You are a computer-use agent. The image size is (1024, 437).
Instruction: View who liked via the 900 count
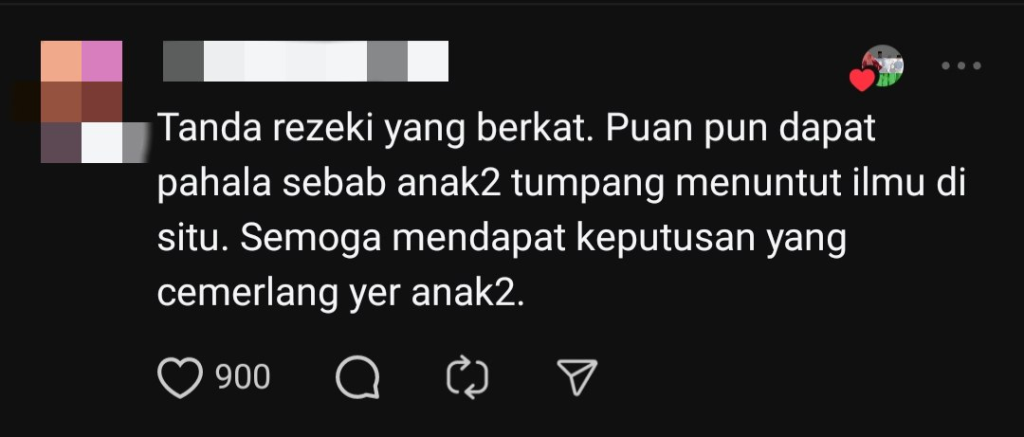click(243, 378)
